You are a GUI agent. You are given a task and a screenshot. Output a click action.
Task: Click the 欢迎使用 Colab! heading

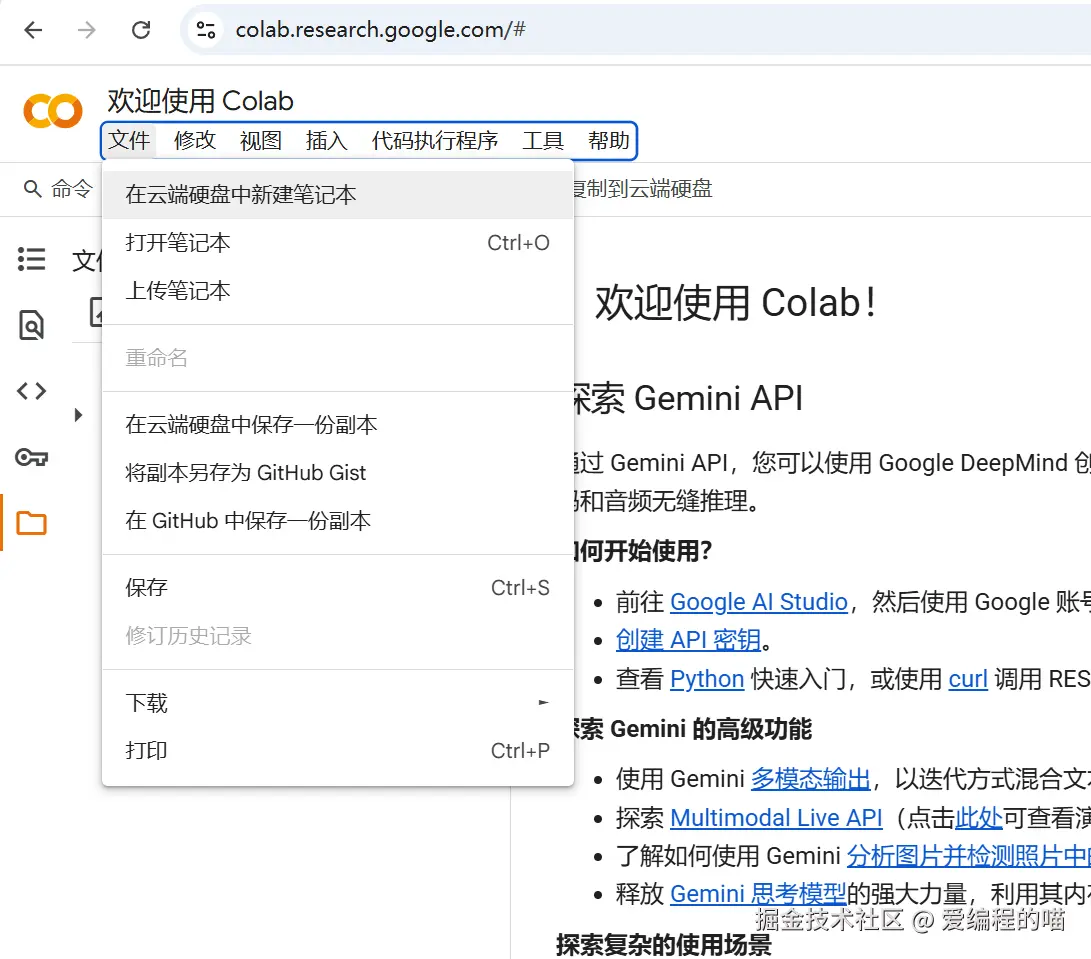coord(735,303)
